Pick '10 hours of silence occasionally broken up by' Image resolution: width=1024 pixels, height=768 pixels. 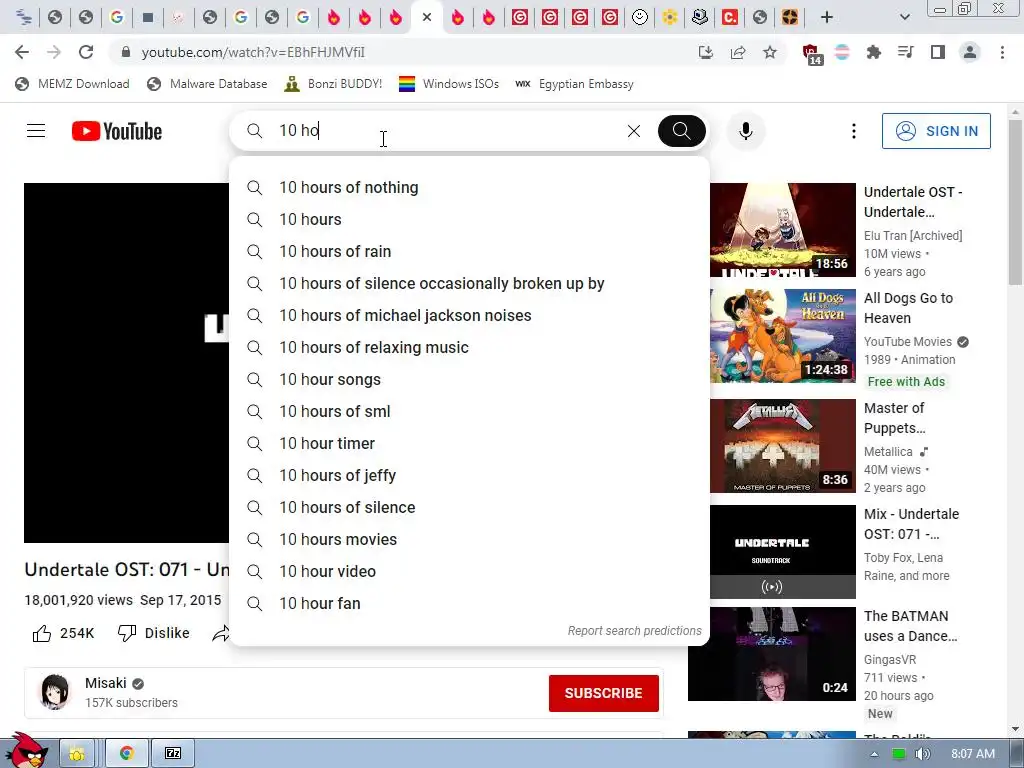(469, 283)
